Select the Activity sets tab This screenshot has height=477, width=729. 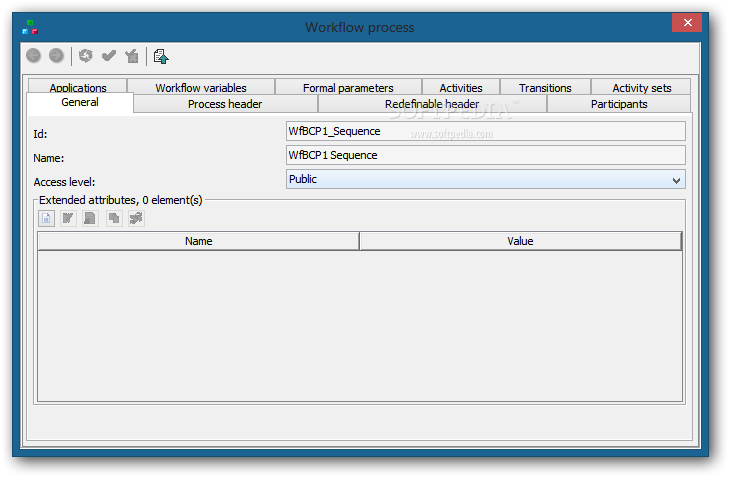pos(641,87)
